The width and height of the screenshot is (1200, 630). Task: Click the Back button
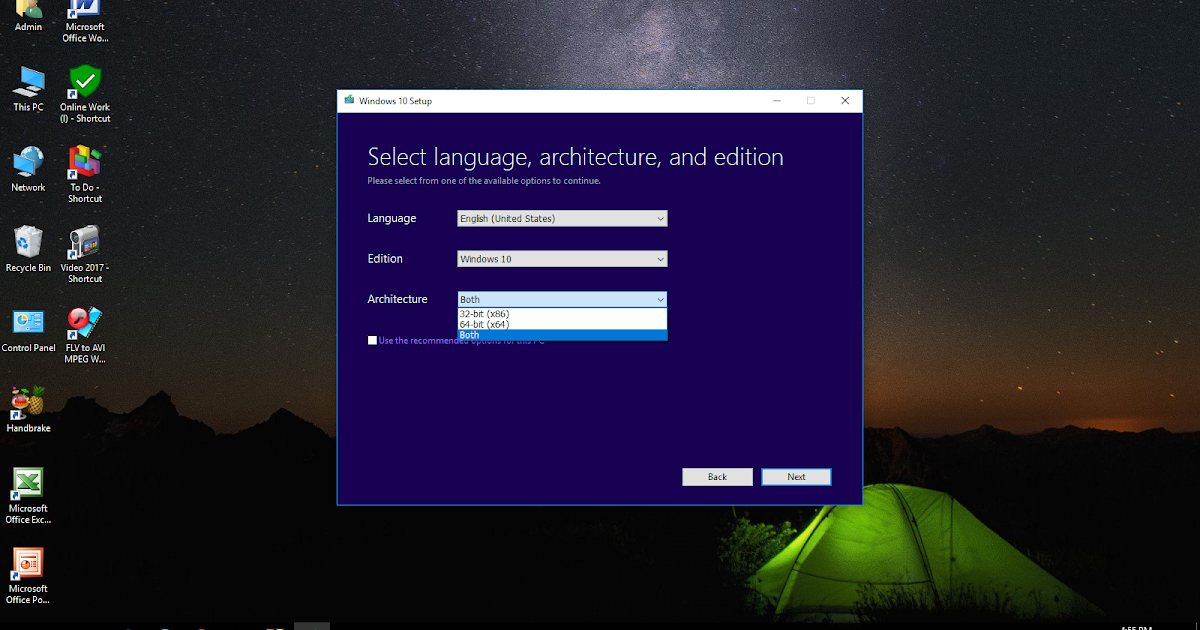click(x=717, y=477)
